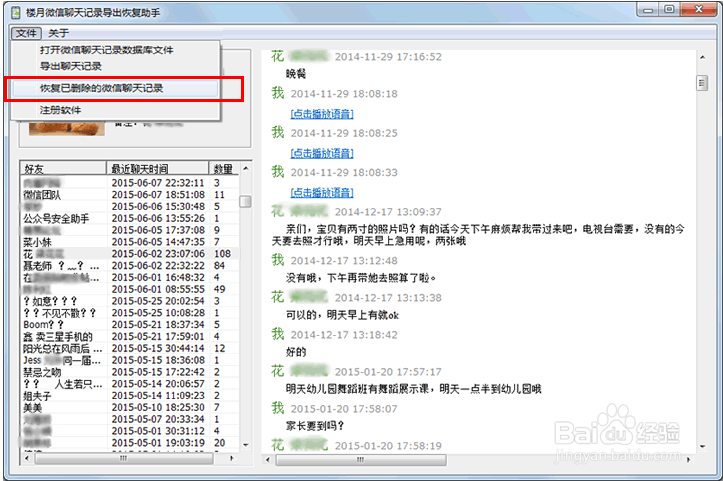Open the 关于 menu
Screen dimensions: 723x481
(x=59, y=33)
